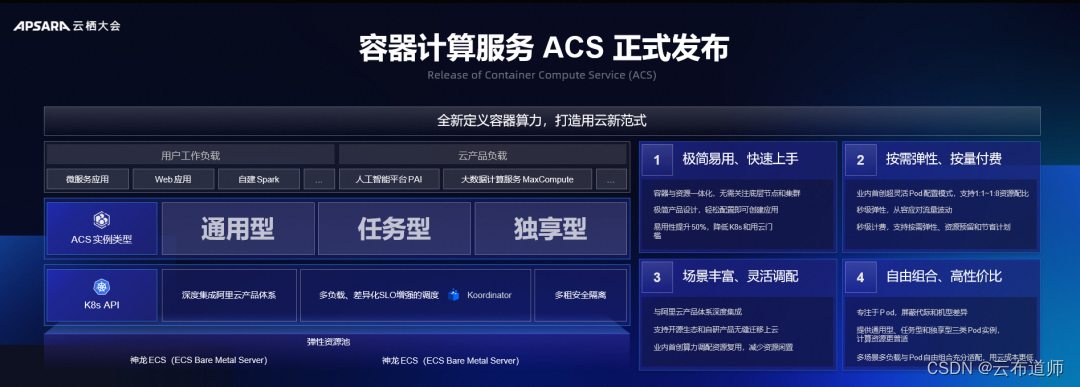This screenshot has width=1080, height=387.
Task: Click the number 3 box
Action: pos(657,277)
